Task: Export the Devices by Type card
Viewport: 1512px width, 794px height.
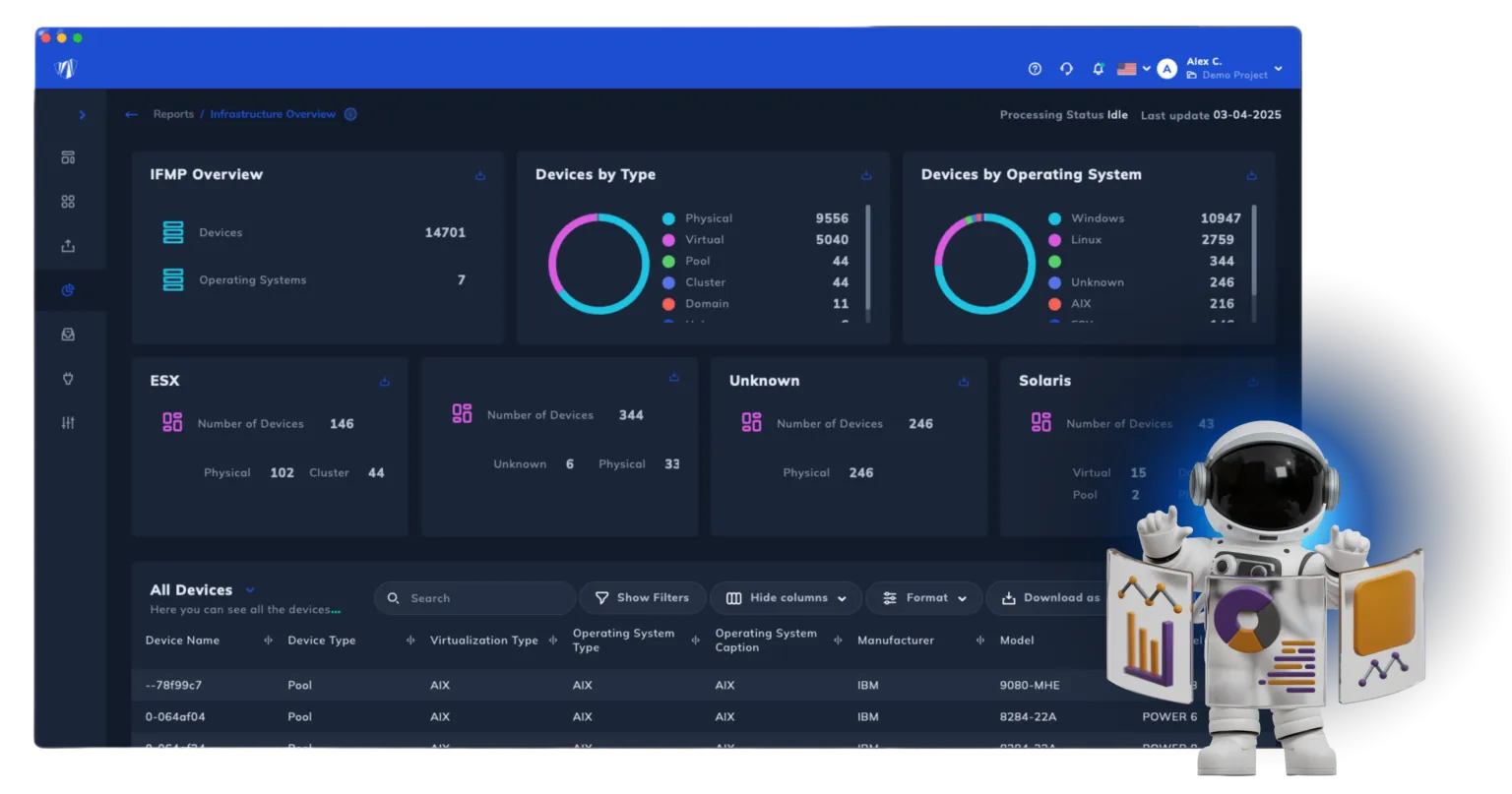Action: 866,176
